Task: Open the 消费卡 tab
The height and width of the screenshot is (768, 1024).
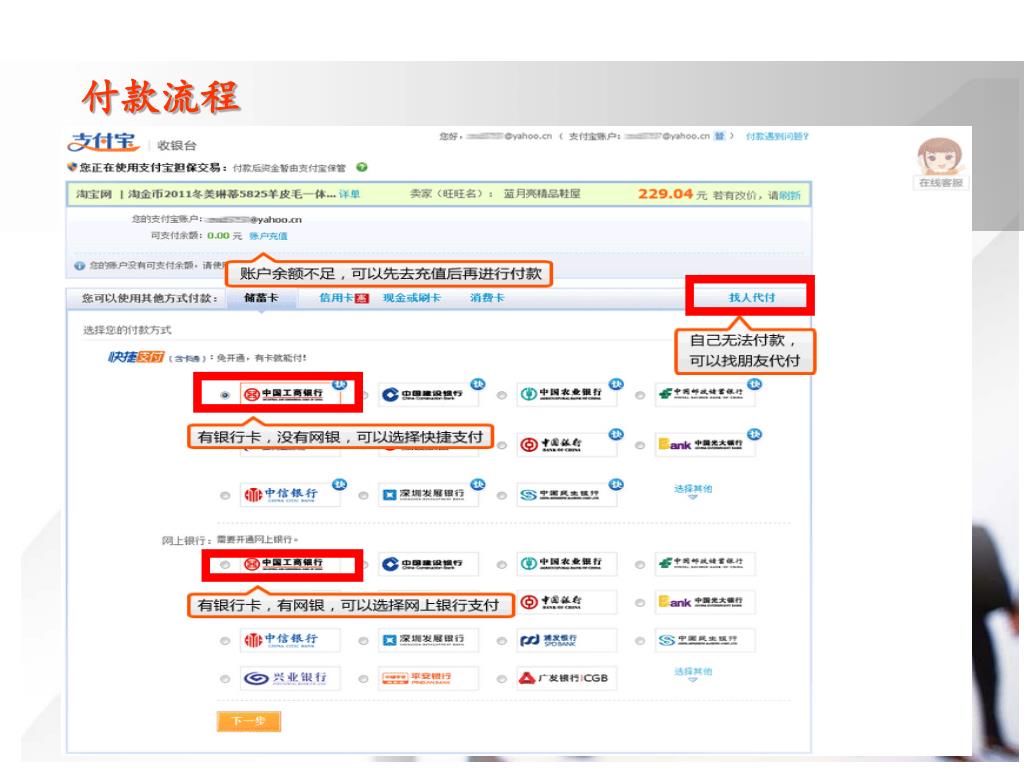Action: pos(487,298)
